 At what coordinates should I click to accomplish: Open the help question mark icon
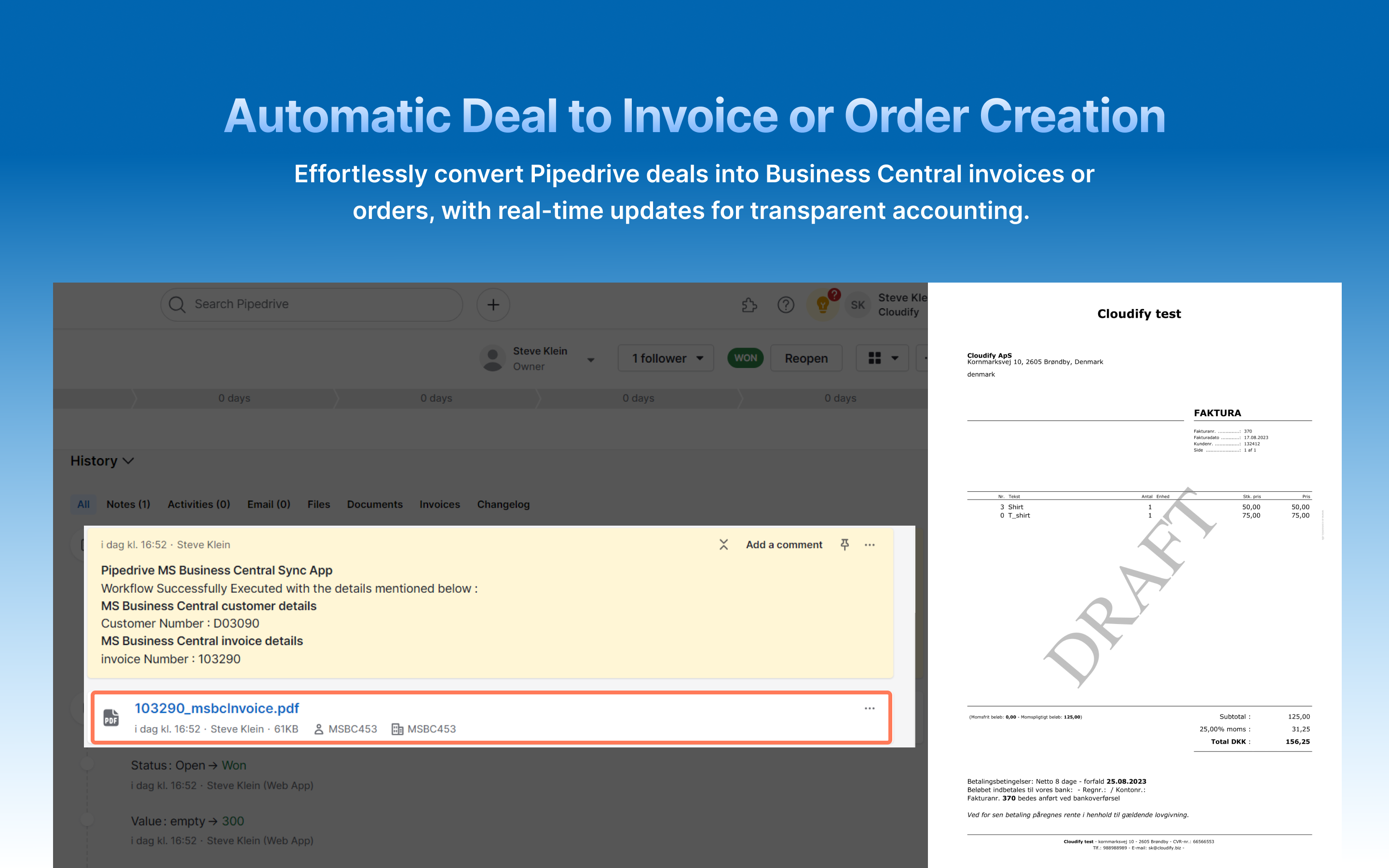pyautogui.click(x=786, y=305)
